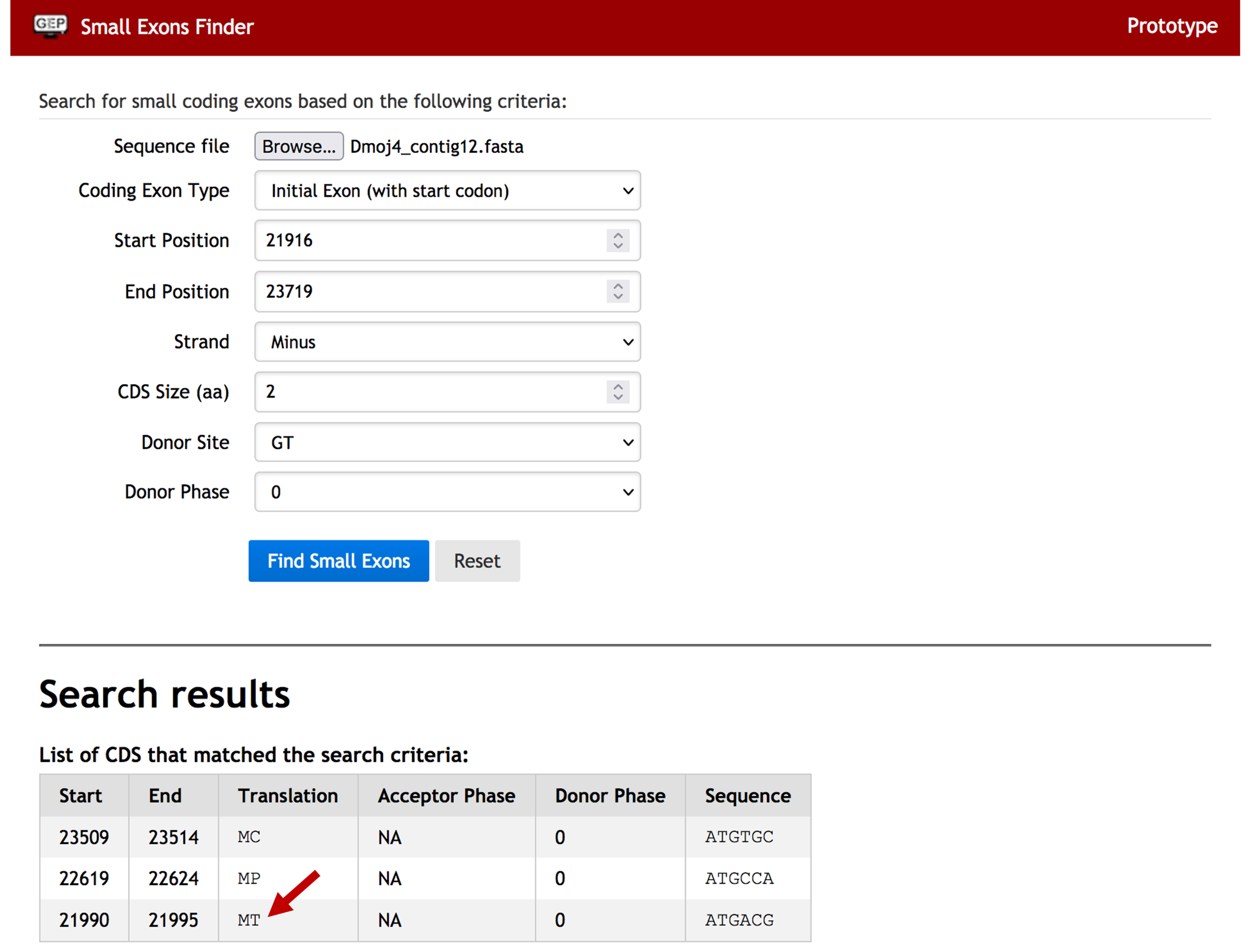Click the Acceptor Phase column header
This screenshot has width=1250, height=952.
tap(446, 796)
